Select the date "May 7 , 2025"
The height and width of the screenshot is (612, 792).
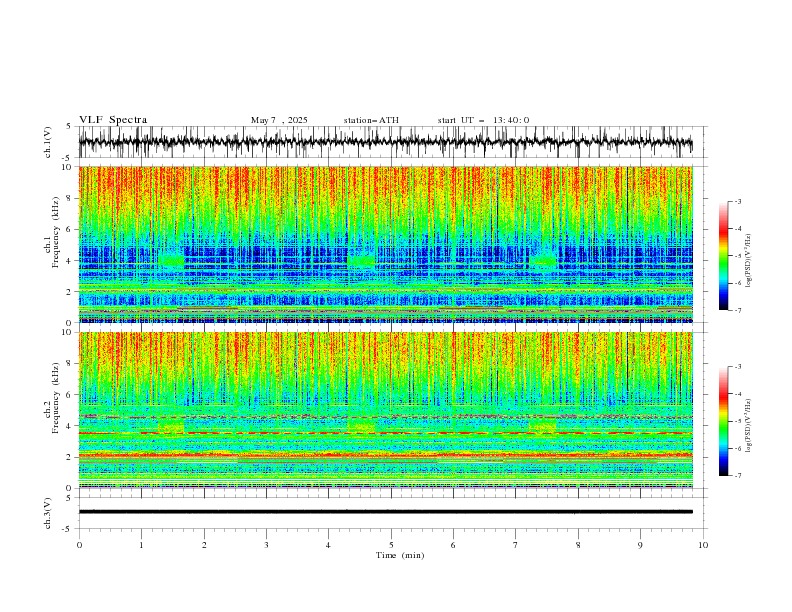pos(279,120)
